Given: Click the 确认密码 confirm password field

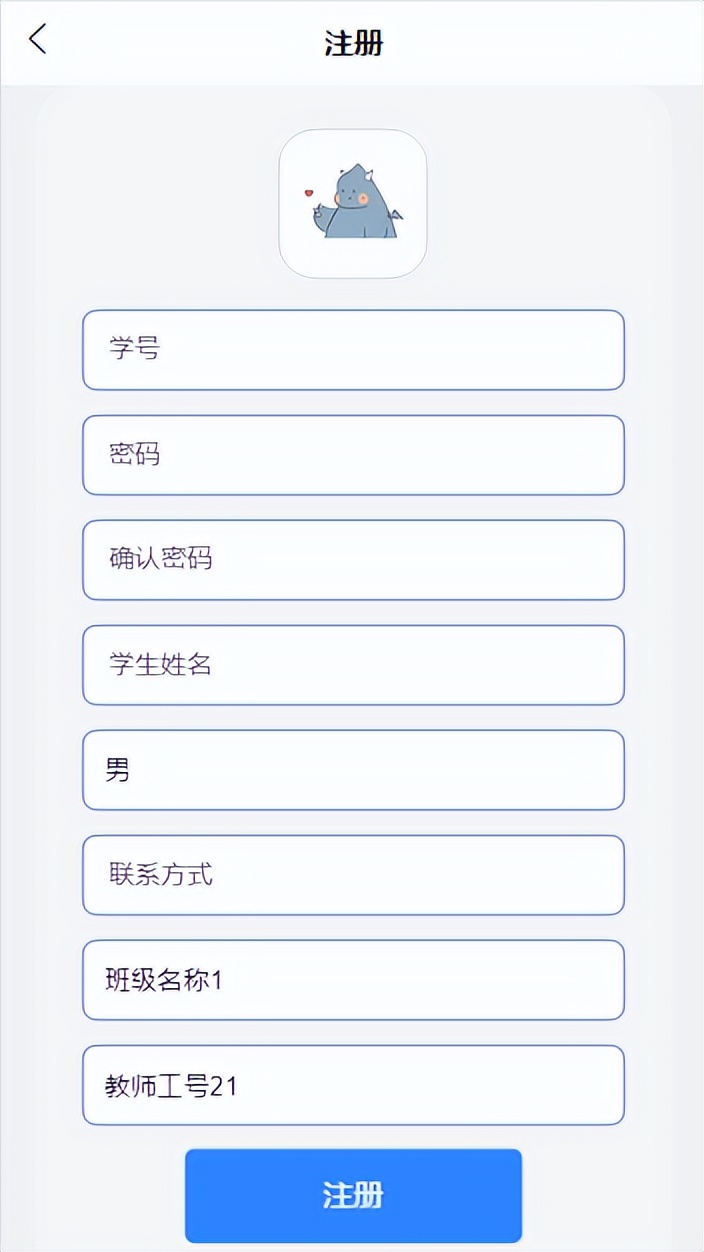Looking at the screenshot, I should (x=352, y=560).
